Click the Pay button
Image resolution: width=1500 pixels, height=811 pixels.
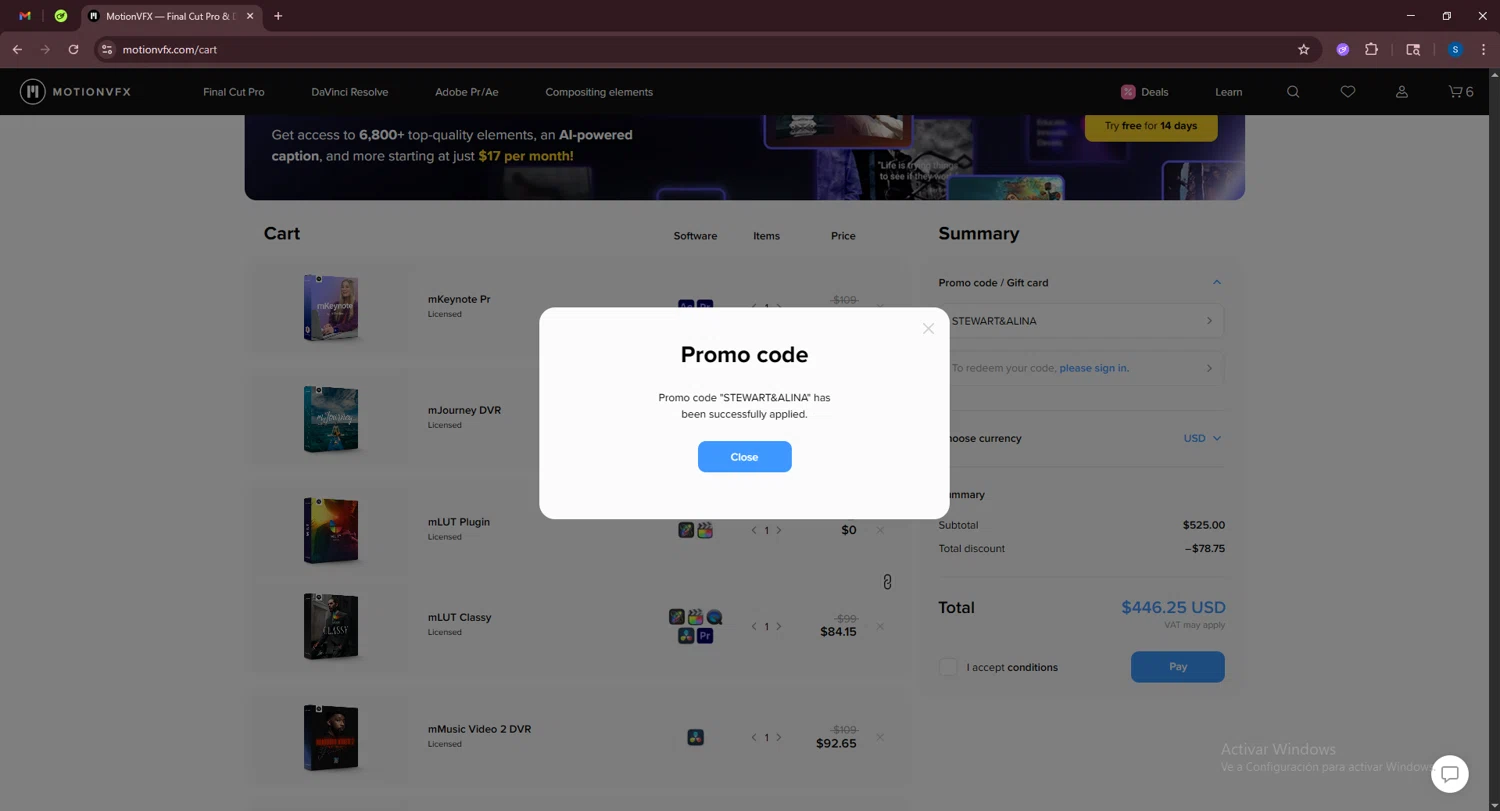point(1177,667)
